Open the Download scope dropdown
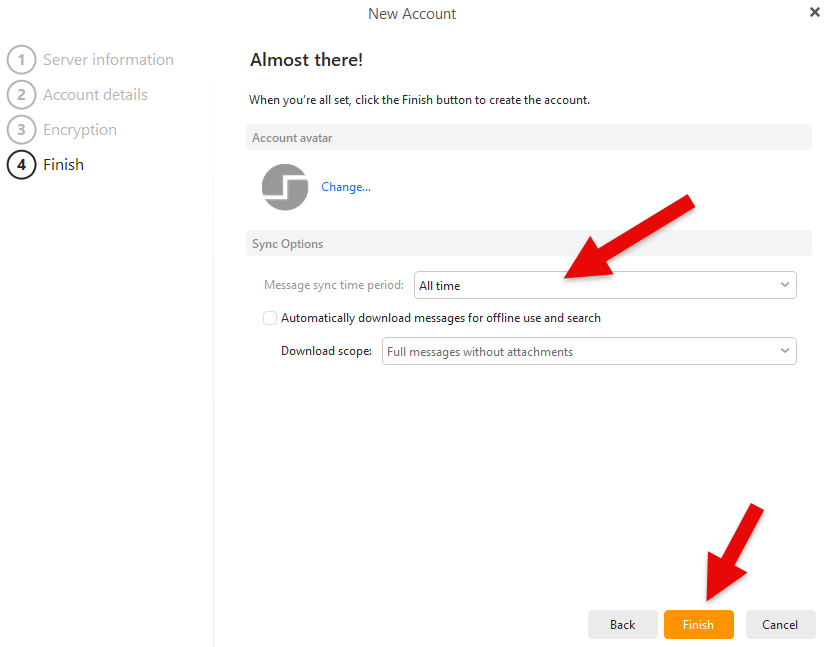Screen dimensions: 826x647 (x=589, y=351)
